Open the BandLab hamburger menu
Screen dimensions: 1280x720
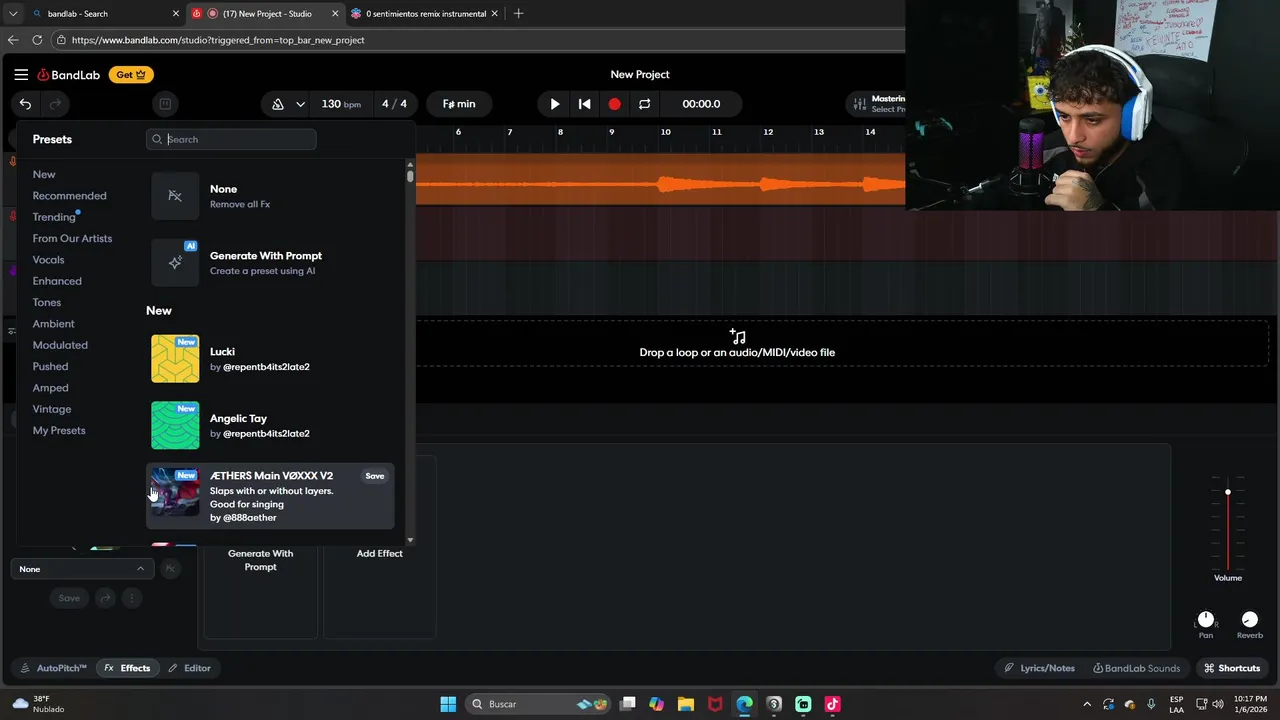(21, 74)
